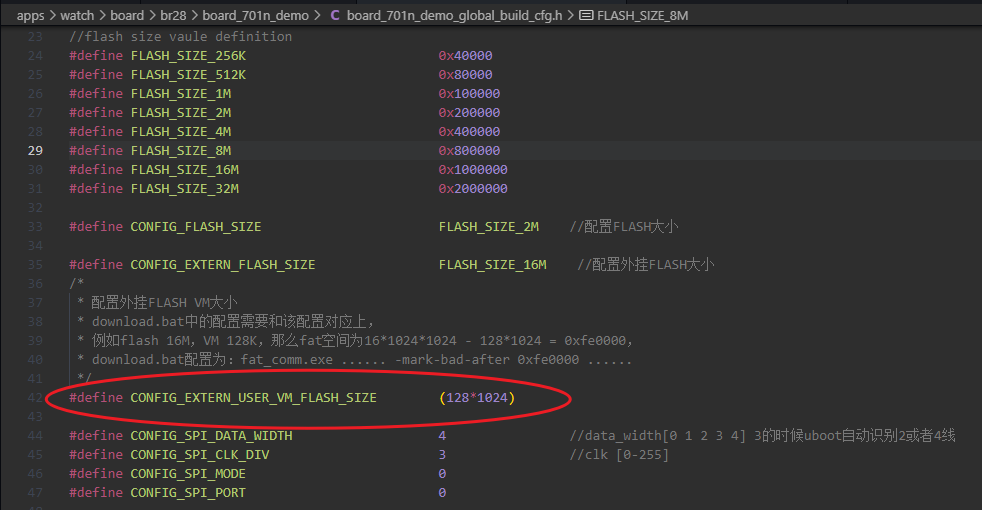The image size is (982, 510).
Task: Click the FLASH_SIZE_256K macro name
Action: tap(188, 56)
